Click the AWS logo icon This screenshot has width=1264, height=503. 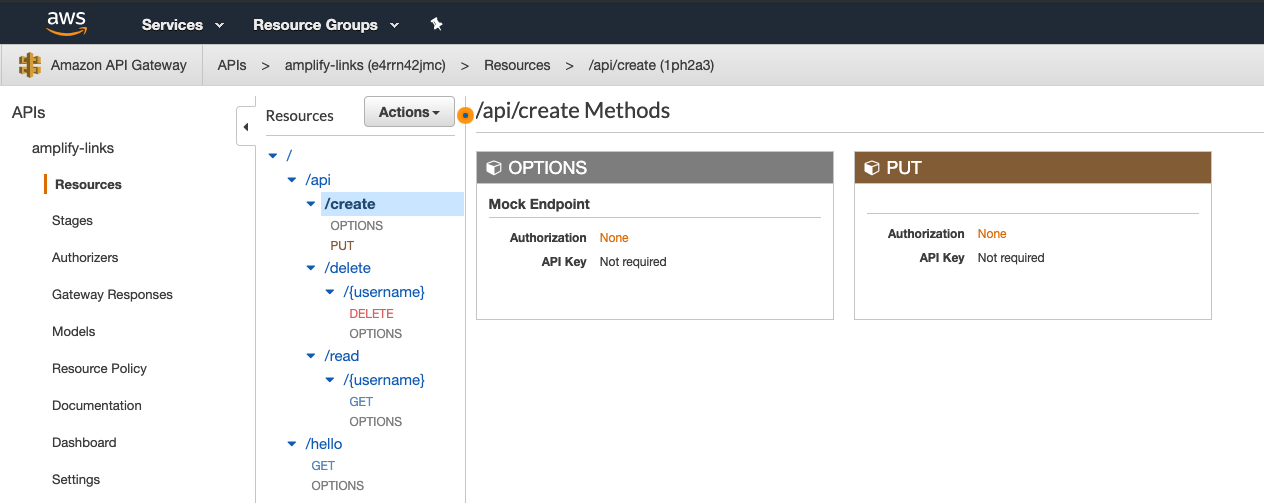66,22
